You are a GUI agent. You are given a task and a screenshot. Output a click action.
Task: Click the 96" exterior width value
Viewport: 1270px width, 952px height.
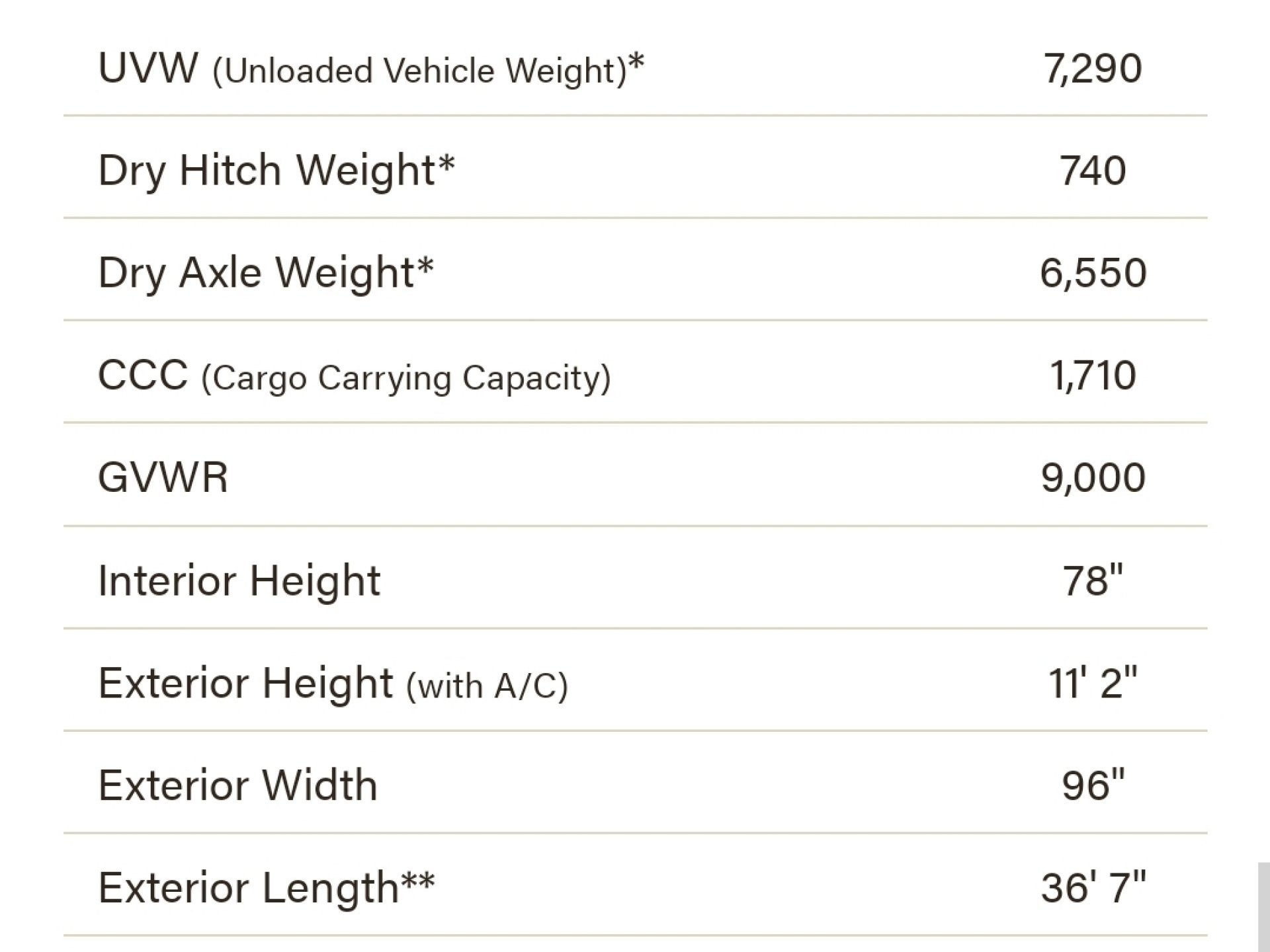tap(1093, 785)
